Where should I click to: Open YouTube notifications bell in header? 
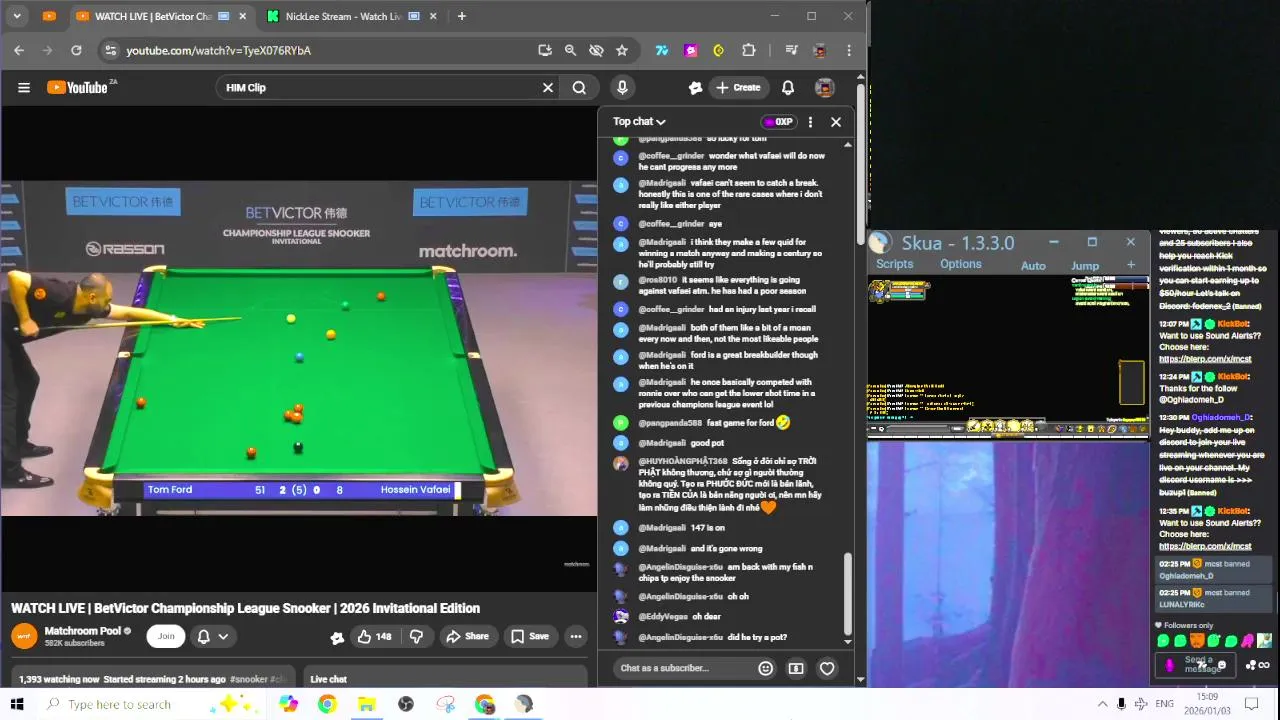[788, 88]
